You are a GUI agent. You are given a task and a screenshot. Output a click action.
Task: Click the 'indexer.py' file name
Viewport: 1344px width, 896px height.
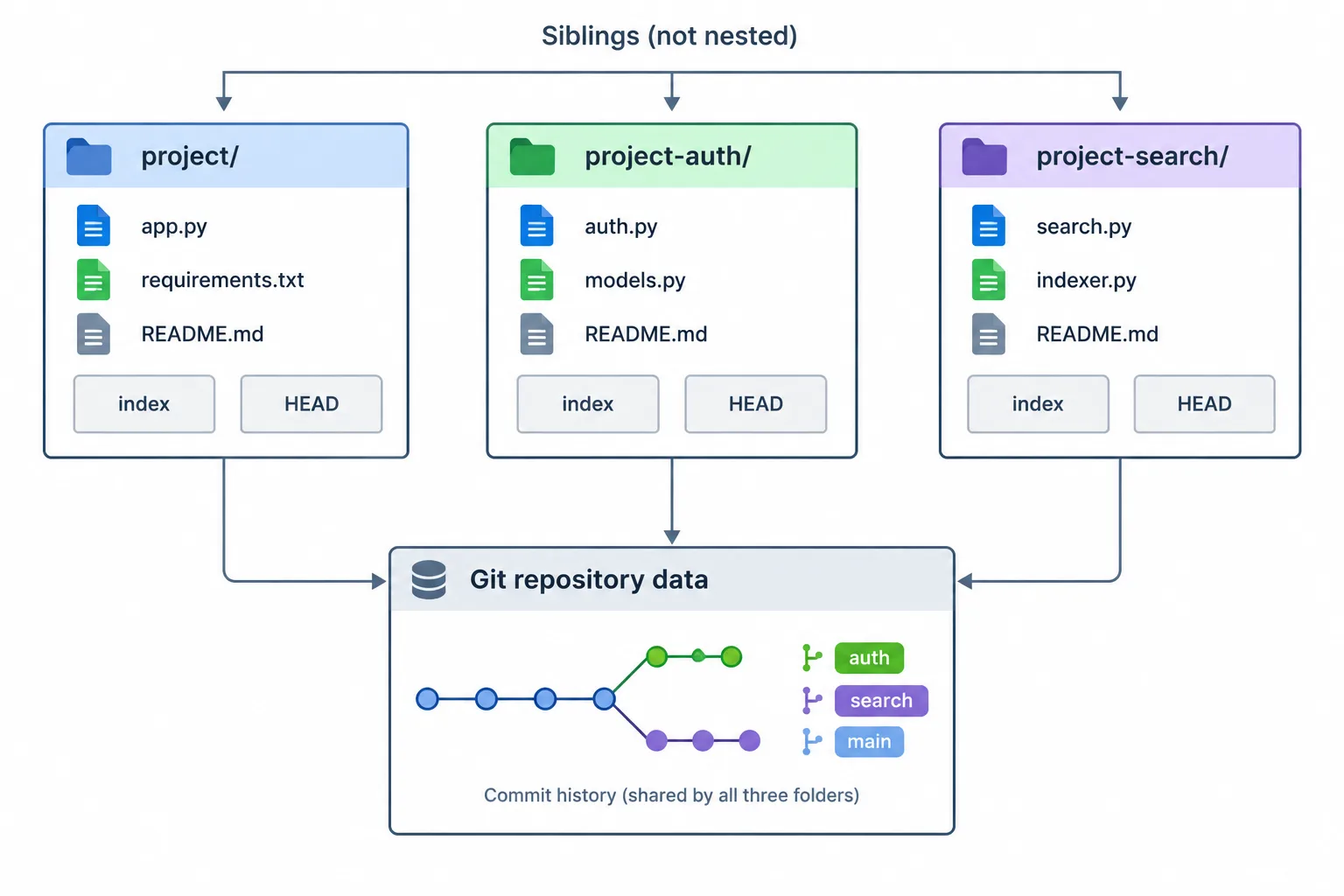(1086, 280)
